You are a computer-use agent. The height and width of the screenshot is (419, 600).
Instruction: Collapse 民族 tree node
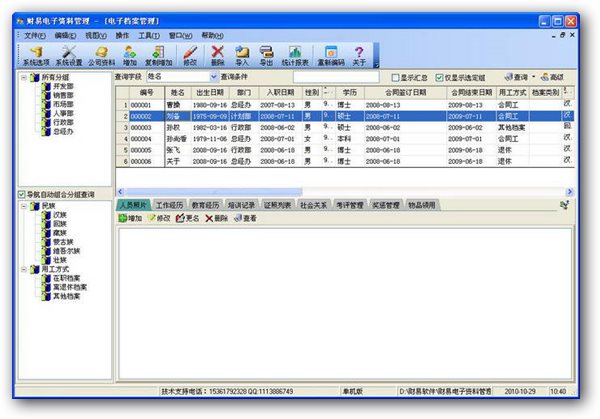point(24,206)
